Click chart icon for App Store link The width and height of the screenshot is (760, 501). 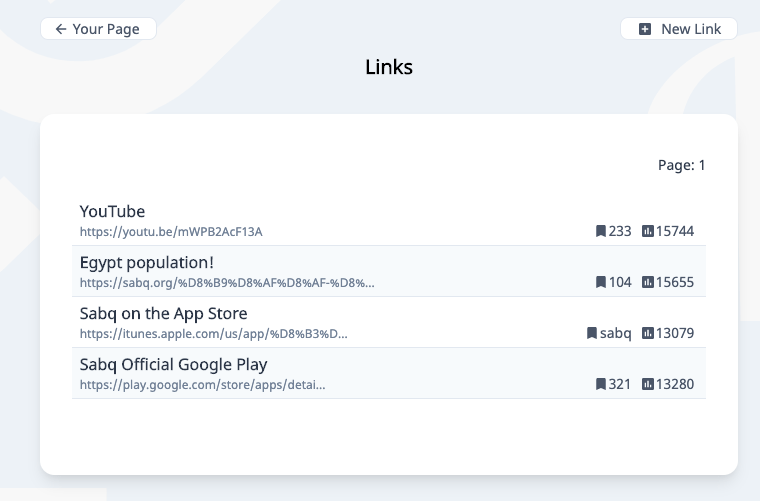click(648, 333)
